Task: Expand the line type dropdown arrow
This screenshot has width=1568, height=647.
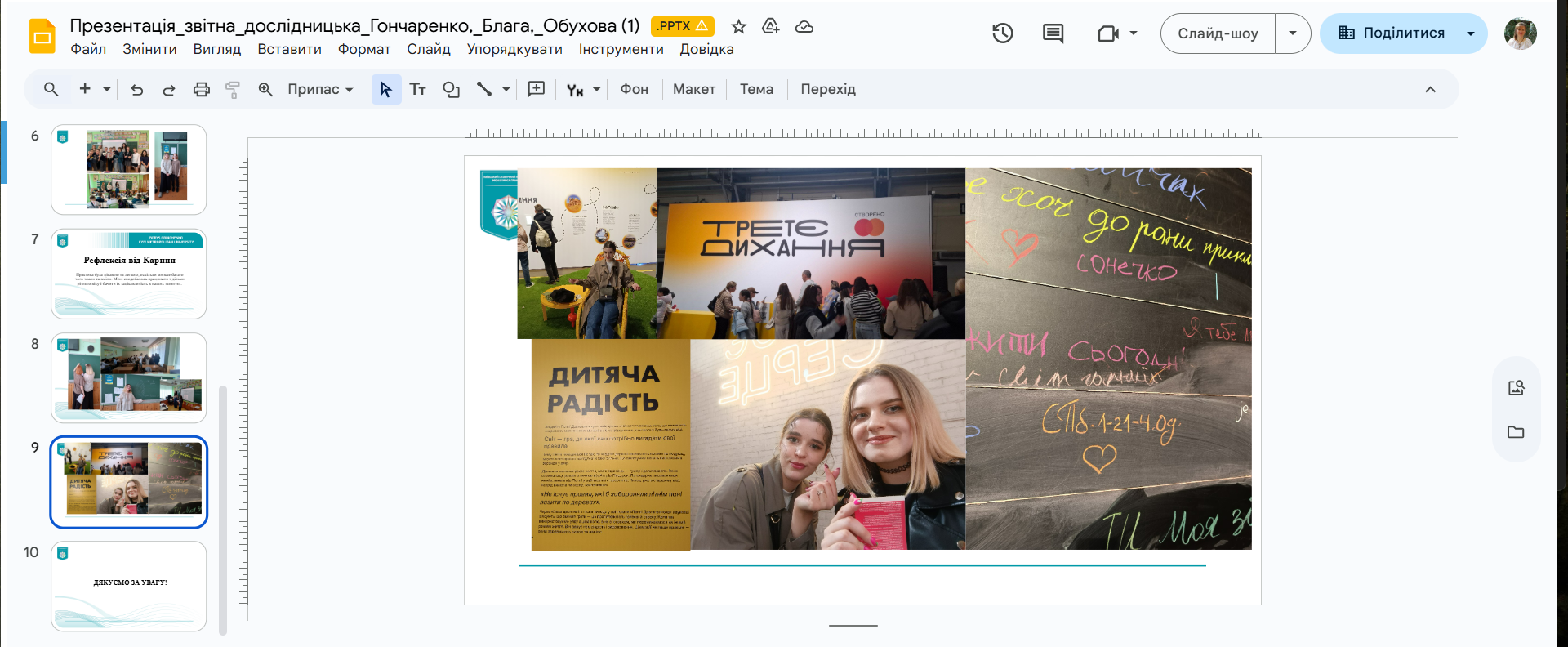Action: pyautogui.click(x=506, y=89)
